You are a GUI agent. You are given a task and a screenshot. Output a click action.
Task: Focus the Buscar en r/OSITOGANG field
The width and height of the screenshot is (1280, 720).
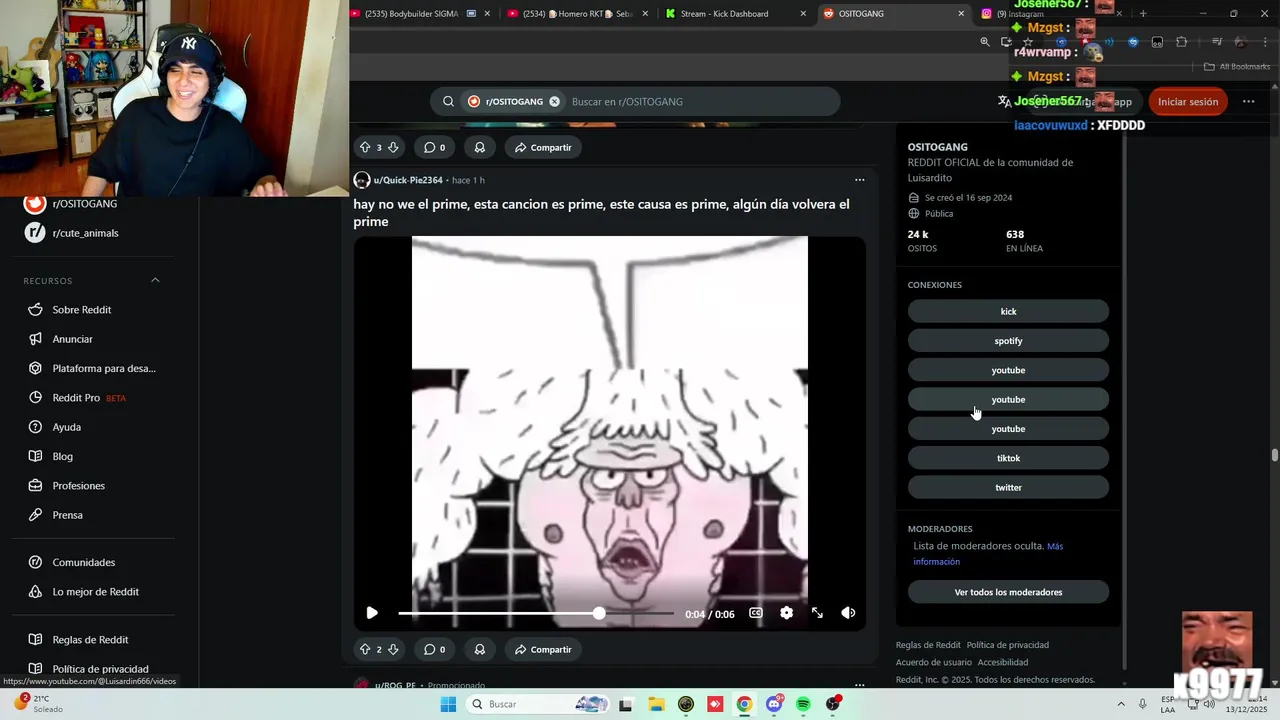700,101
